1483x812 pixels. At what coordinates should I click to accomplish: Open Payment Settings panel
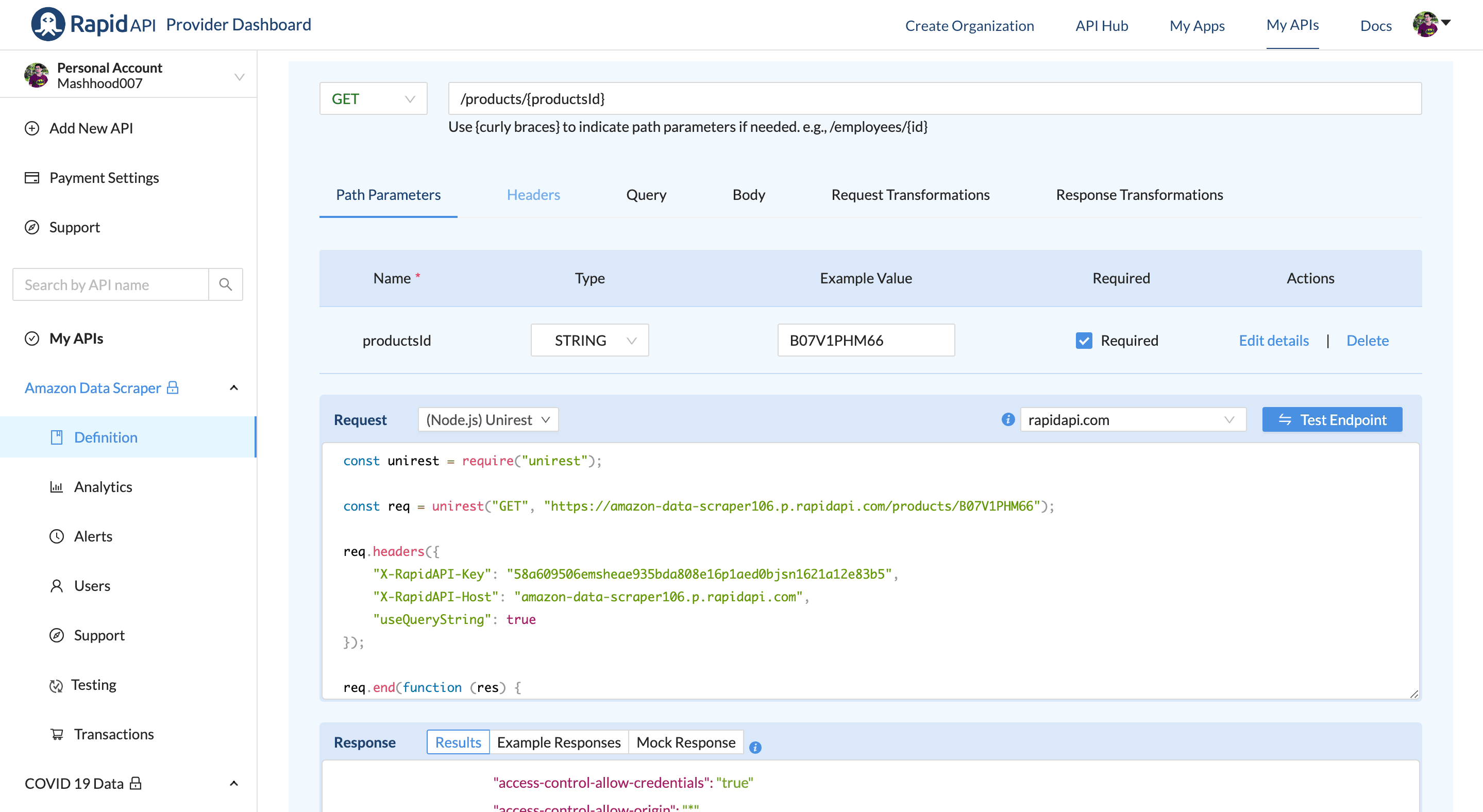tap(104, 177)
